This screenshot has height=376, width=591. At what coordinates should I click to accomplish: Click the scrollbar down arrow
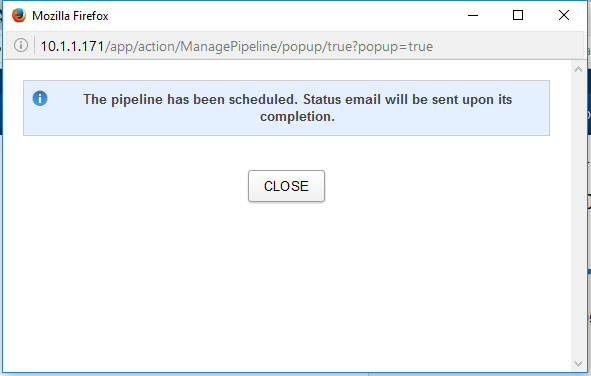pos(579,364)
